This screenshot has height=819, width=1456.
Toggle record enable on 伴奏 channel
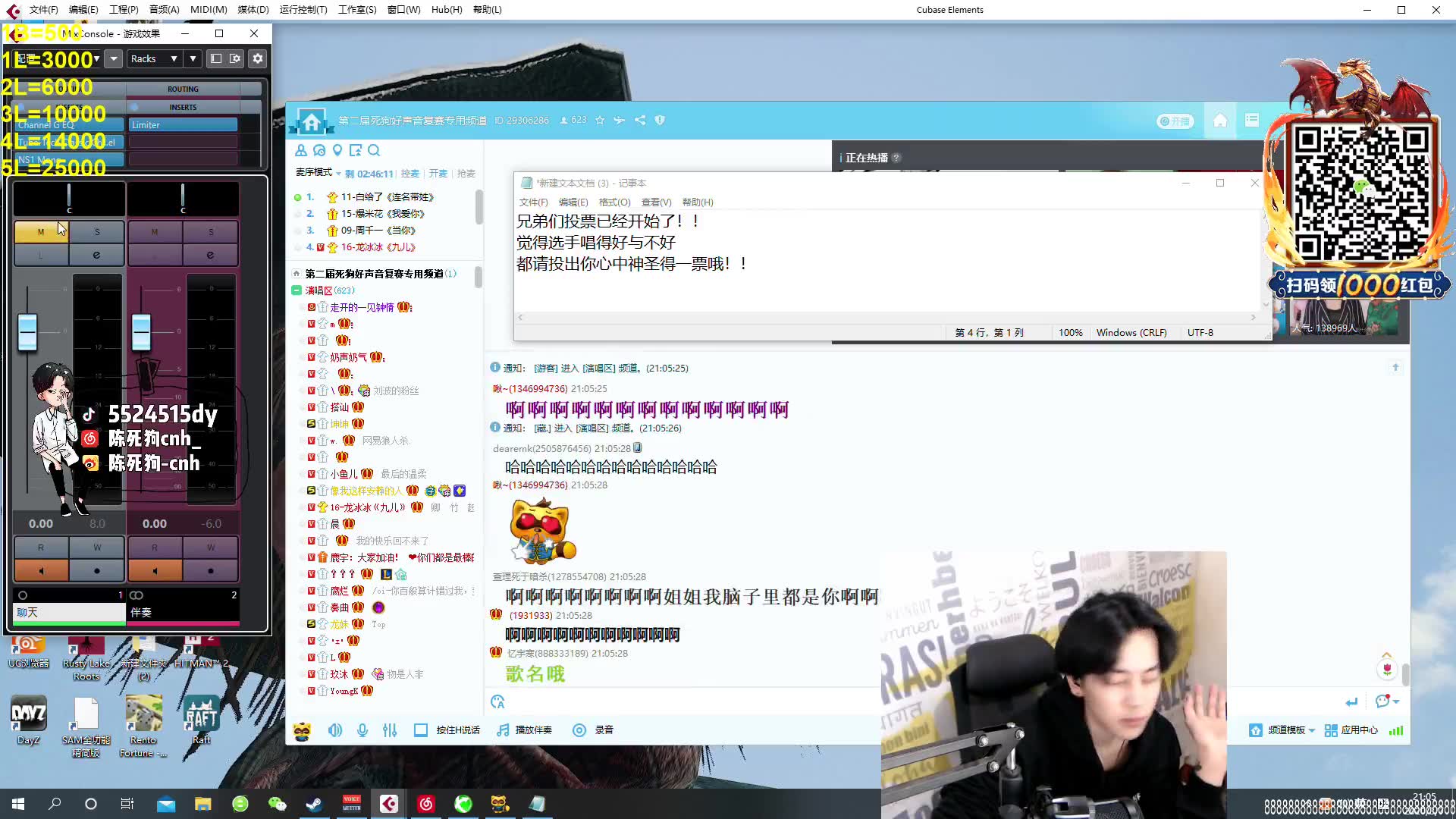click(211, 570)
